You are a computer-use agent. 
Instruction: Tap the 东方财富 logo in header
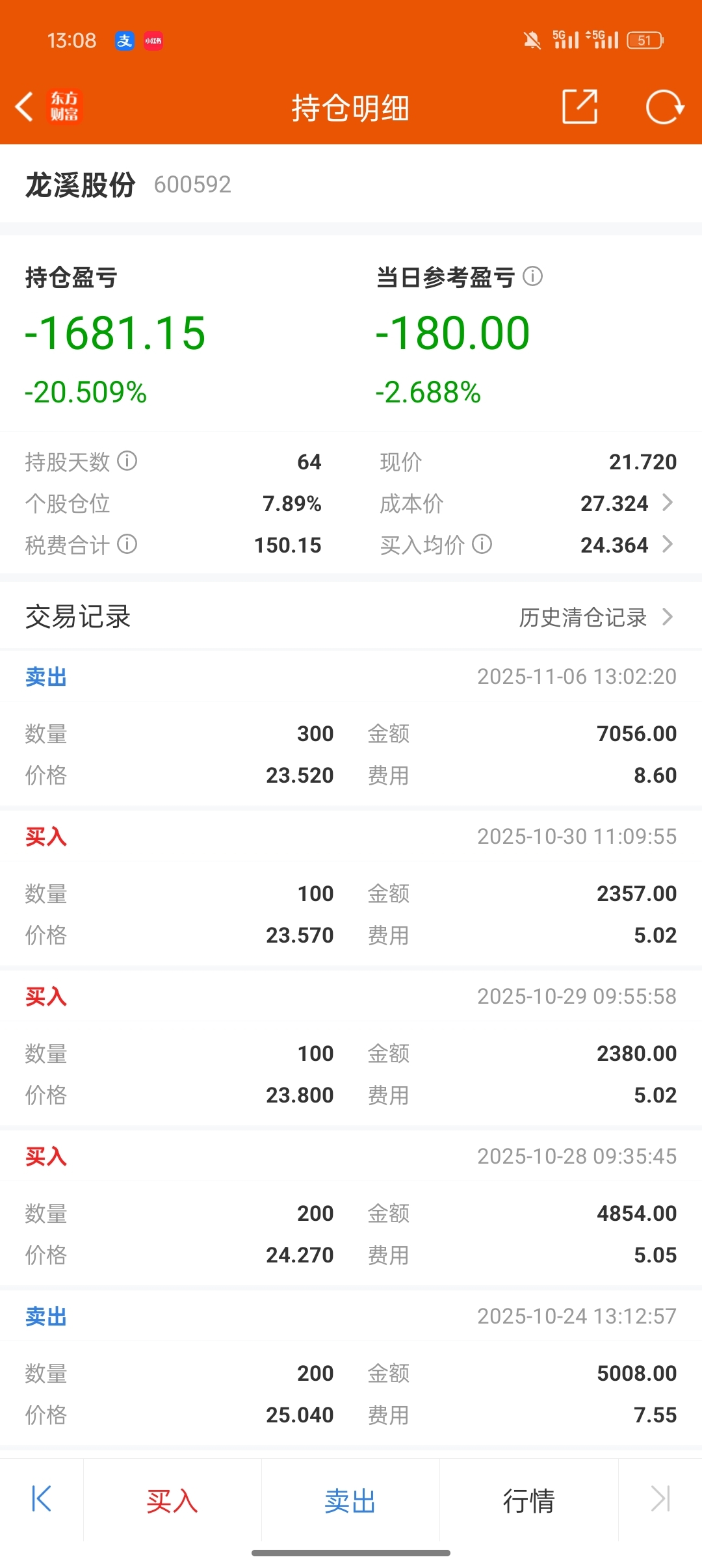click(64, 107)
